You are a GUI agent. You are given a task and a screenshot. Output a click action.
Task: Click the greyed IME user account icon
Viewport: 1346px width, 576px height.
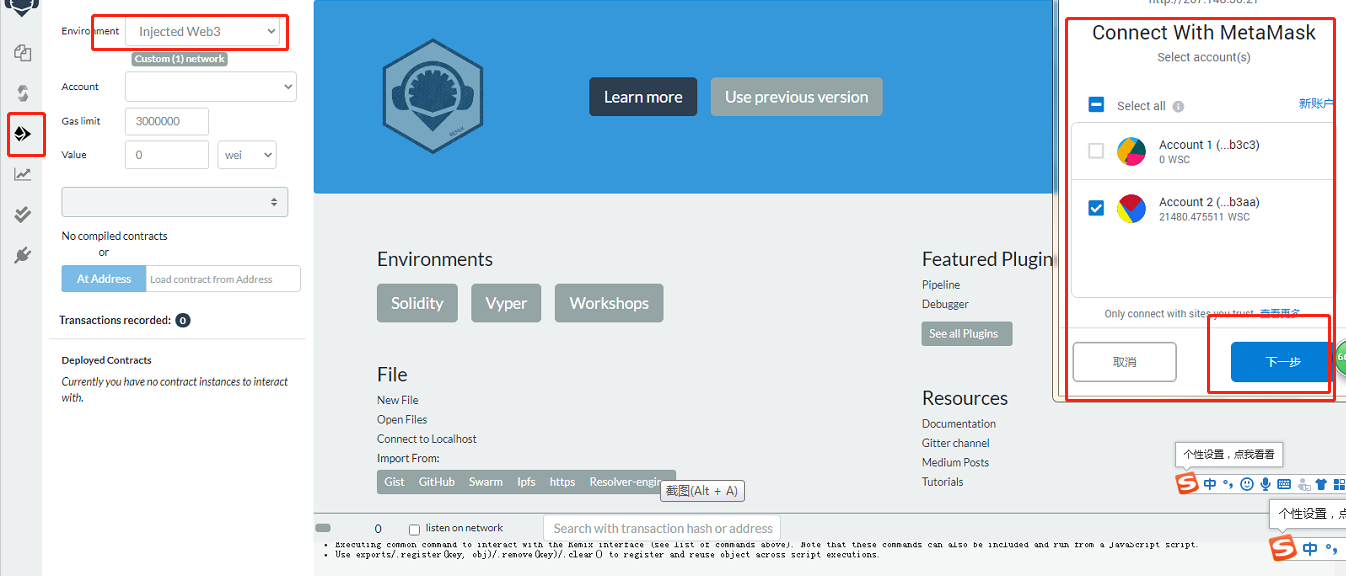(1303, 484)
